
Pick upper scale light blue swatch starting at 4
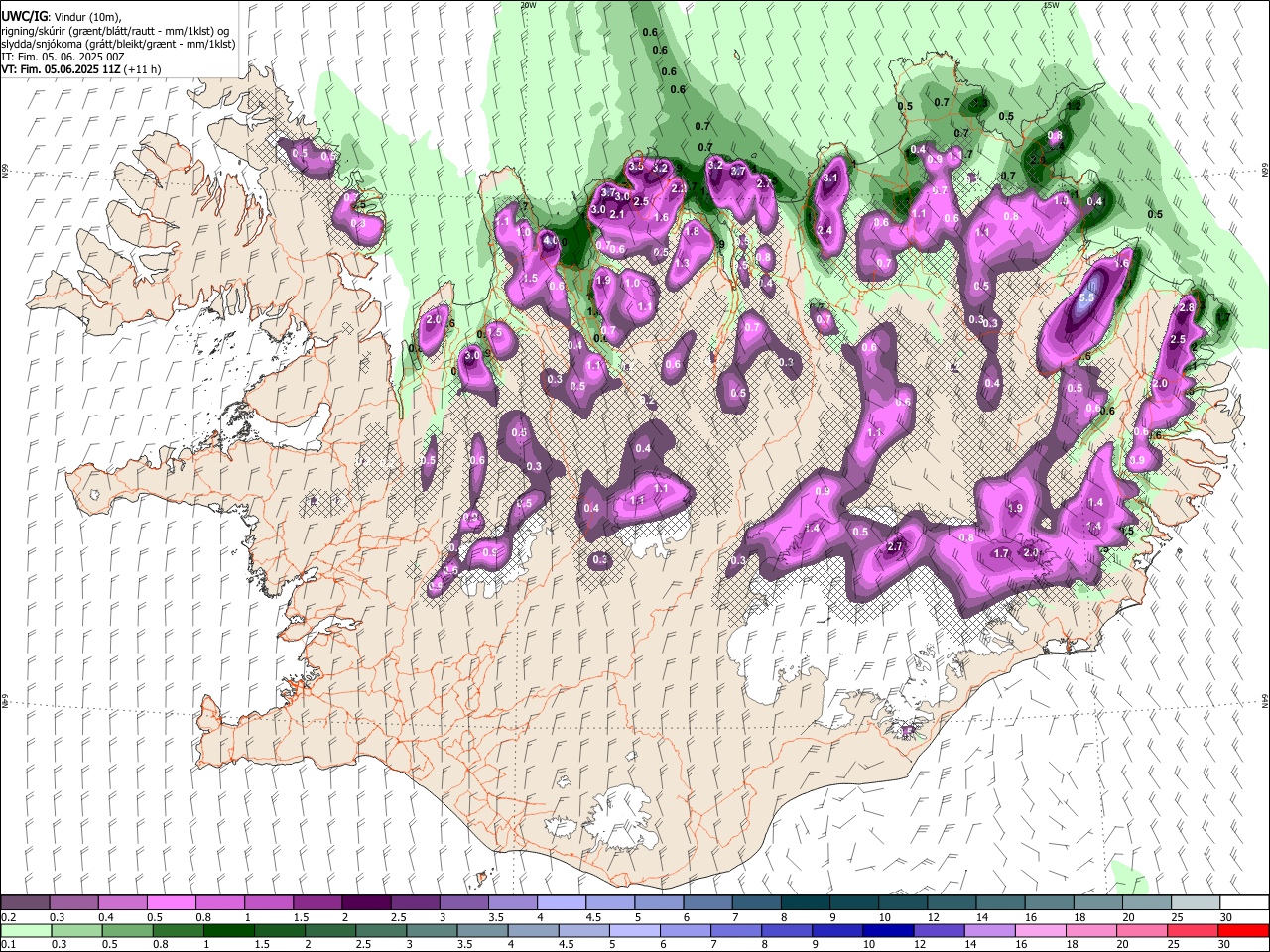(561, 902)
